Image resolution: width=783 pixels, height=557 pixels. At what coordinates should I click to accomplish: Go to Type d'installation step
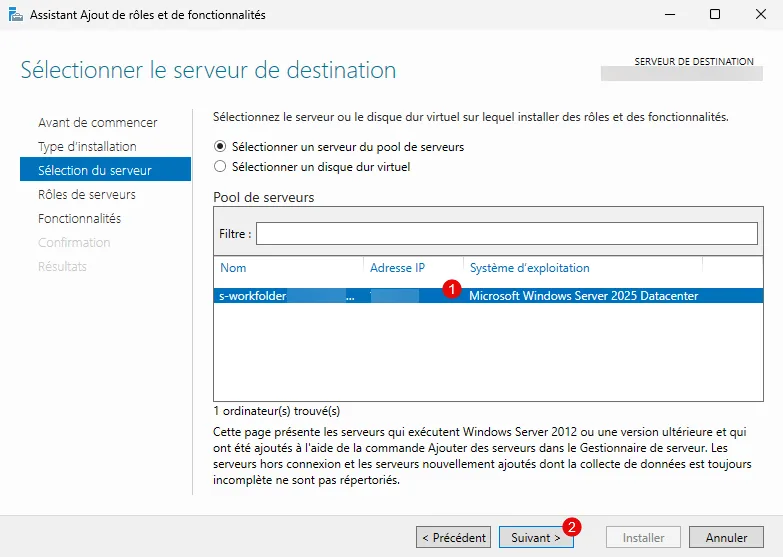click(87, 146)
